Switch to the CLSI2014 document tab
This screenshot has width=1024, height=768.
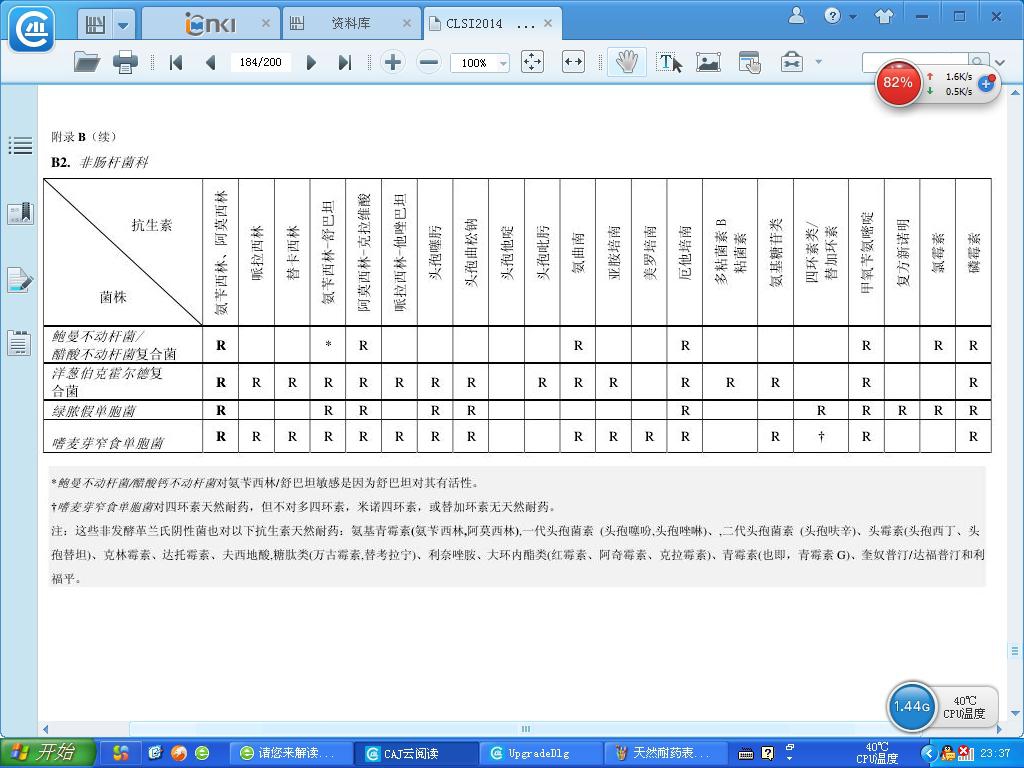(490, 22)
